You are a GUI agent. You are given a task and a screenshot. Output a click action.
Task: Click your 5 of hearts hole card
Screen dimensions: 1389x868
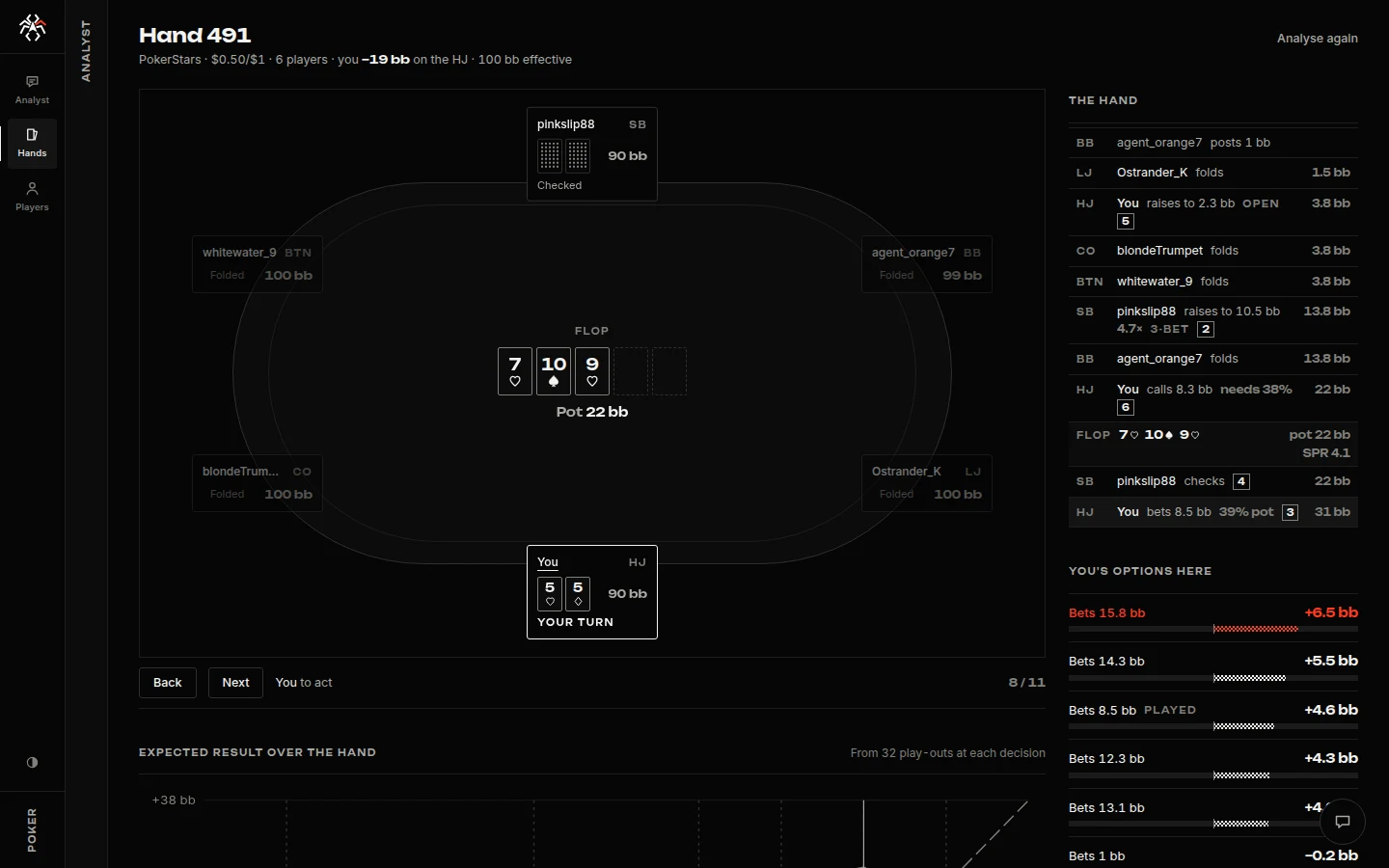click(550, 594)
